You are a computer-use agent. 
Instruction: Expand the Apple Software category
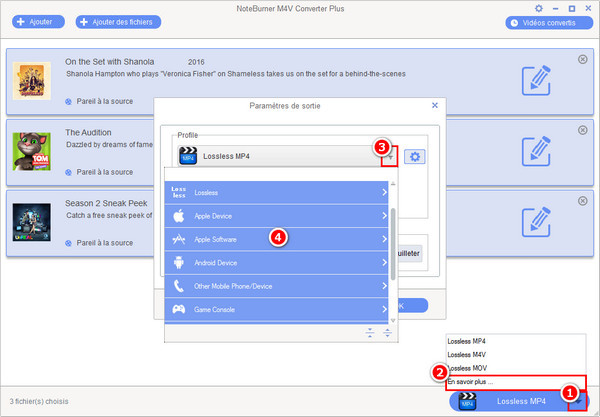click(384, 239)
